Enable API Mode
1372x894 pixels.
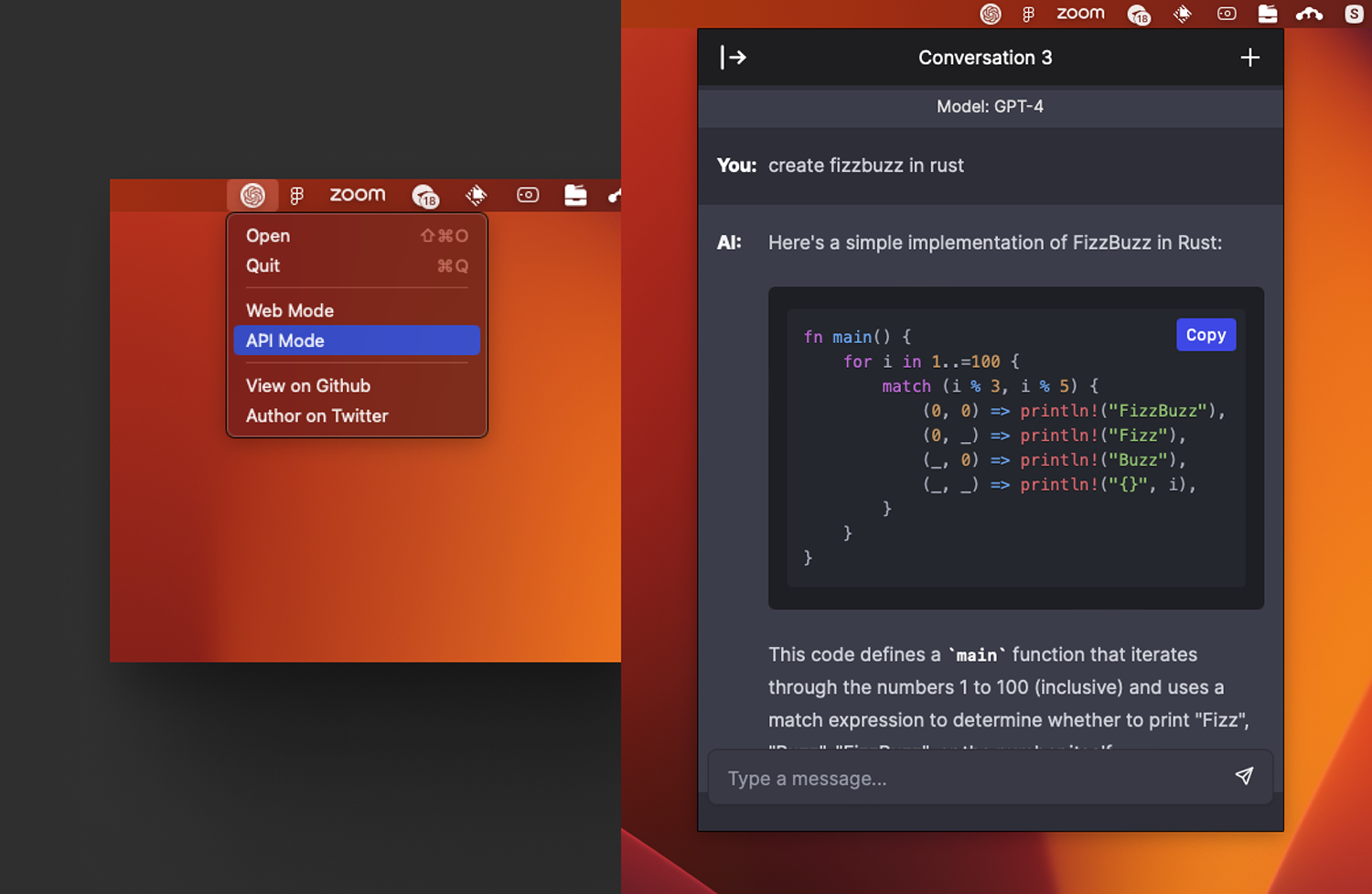(284, 340)
